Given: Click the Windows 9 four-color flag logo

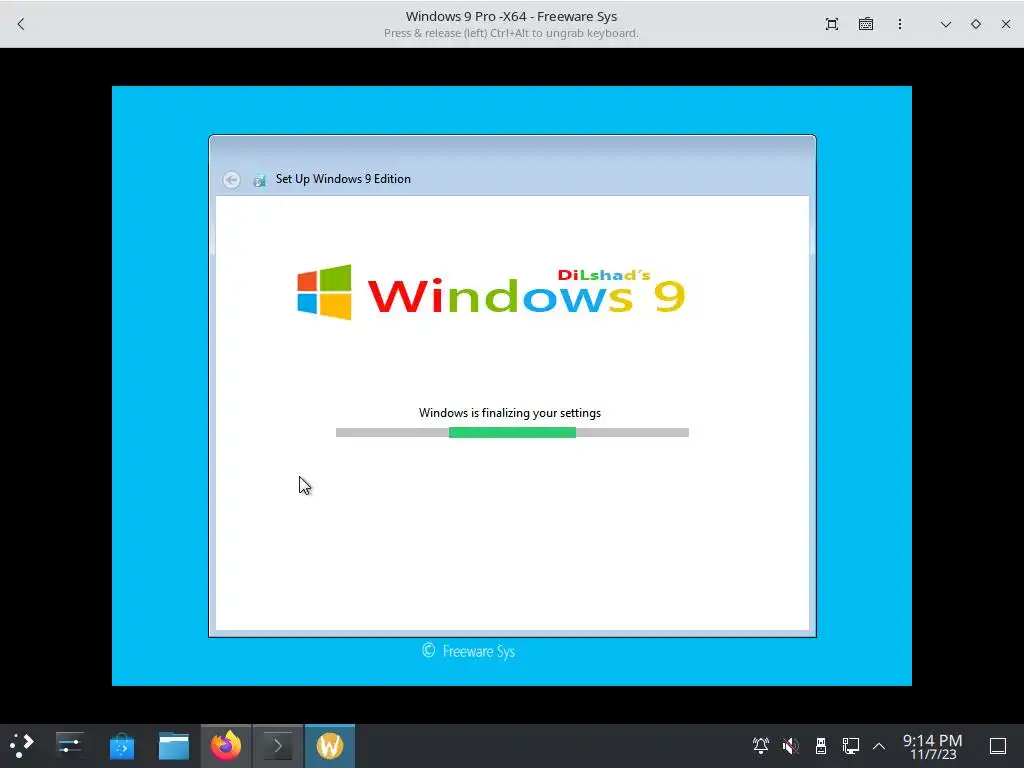Looking at the screenshot, I should click(324, 292).
